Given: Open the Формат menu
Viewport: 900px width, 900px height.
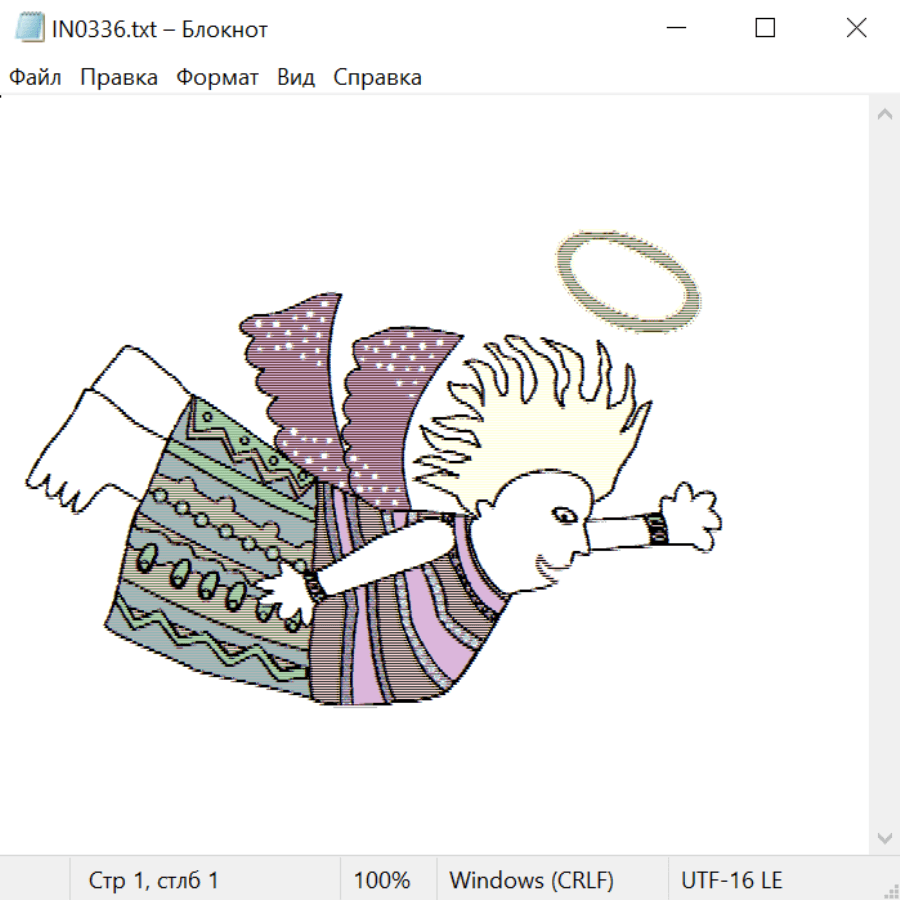Looking at the screenshot, I should click(217, 78).
